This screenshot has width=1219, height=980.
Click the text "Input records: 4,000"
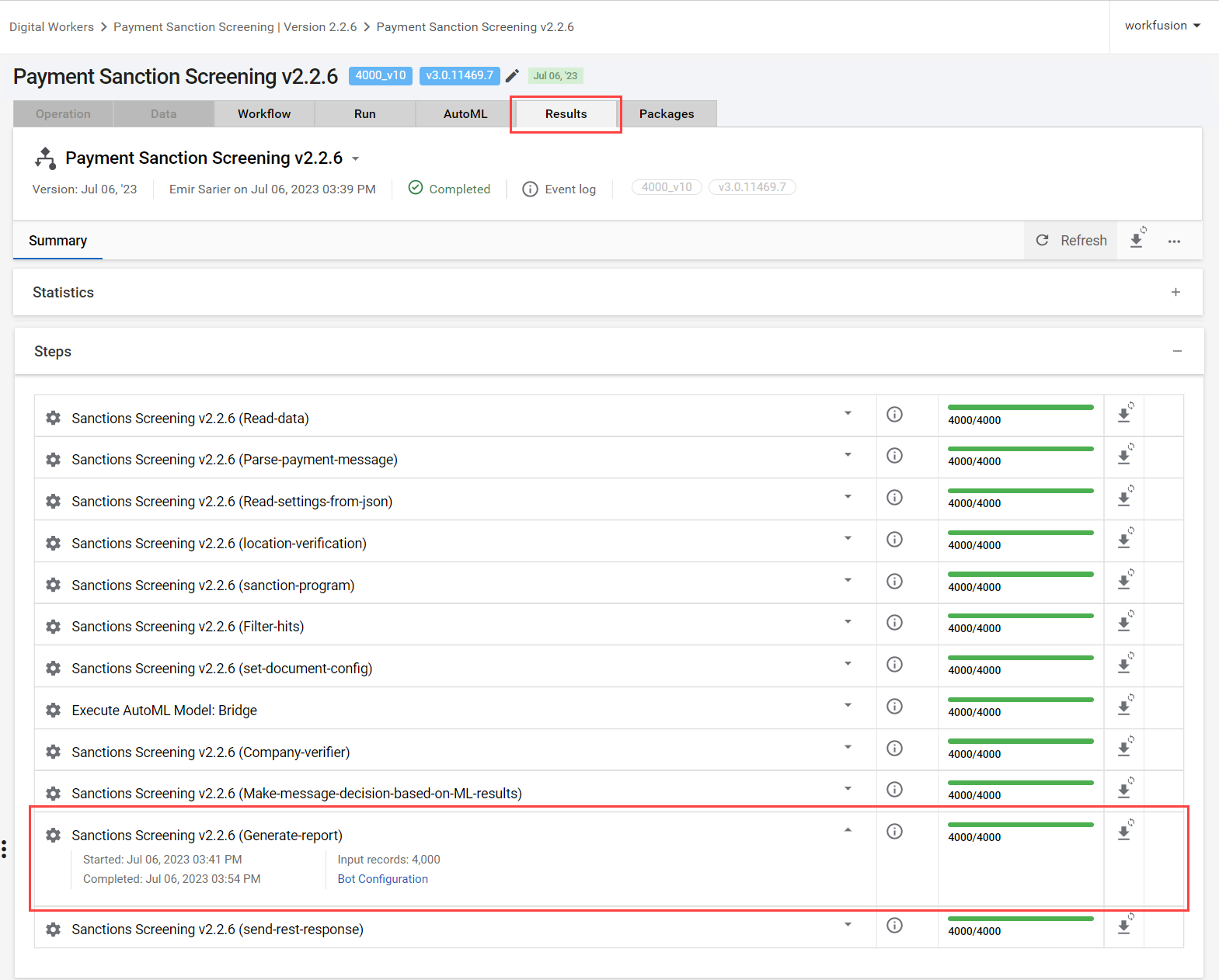[x=388, y=860]
